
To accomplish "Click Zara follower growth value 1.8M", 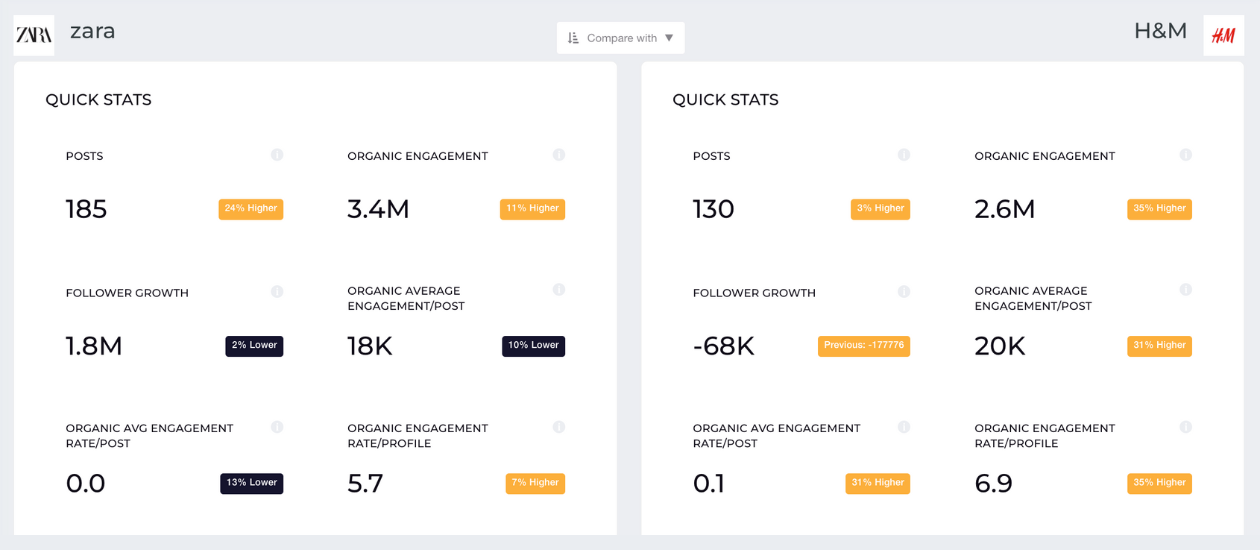I will (x=94, y=346).
